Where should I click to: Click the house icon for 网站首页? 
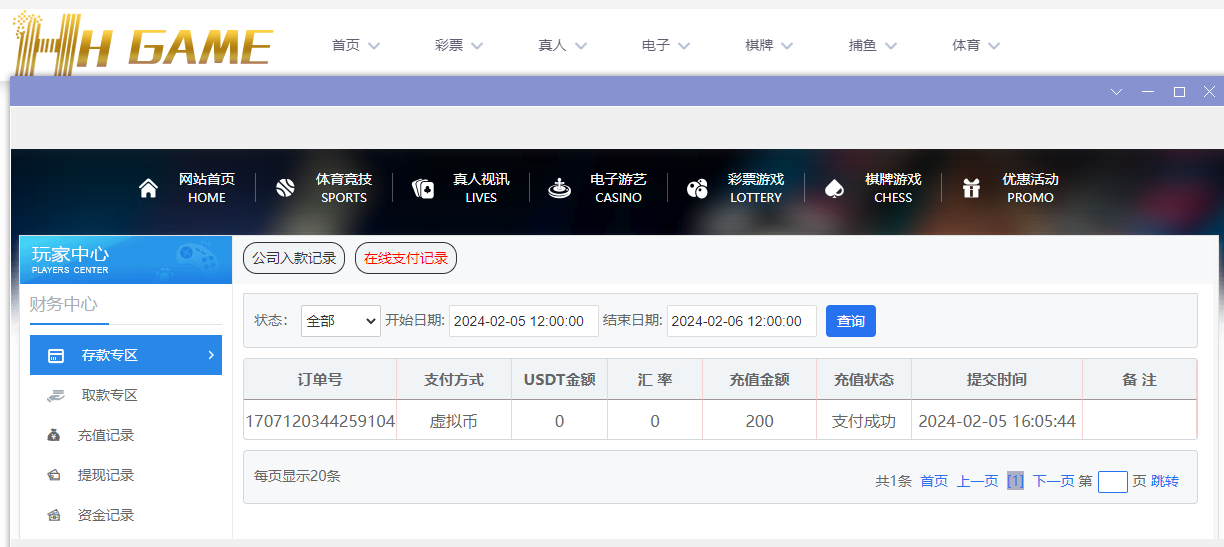click(x=148, y=188)
